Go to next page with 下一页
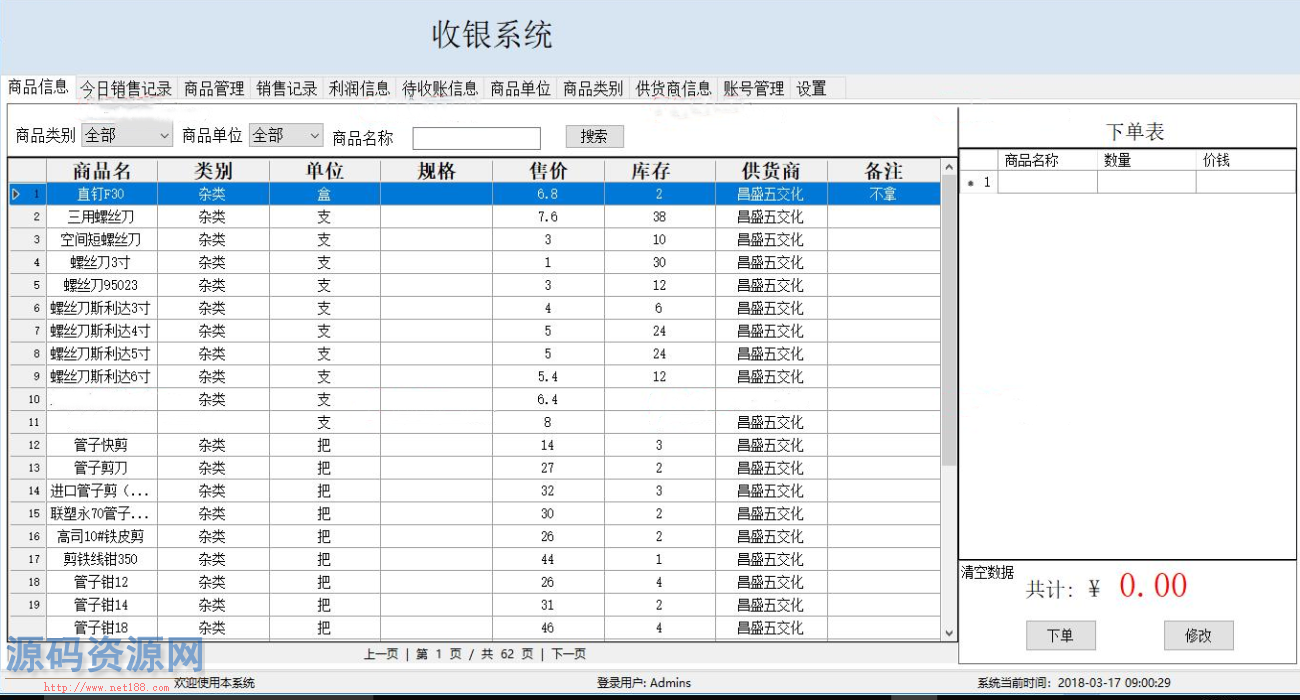 pyautogui.click(x=569, y=654)
